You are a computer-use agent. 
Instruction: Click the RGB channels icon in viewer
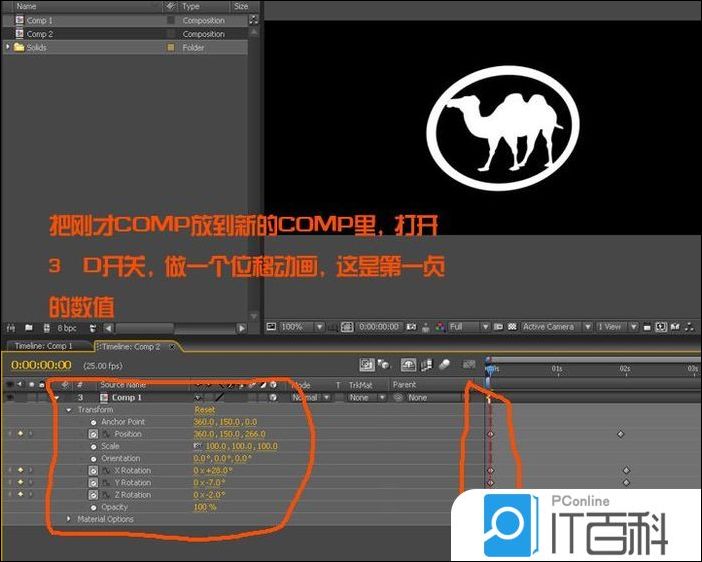click(440, 327)
